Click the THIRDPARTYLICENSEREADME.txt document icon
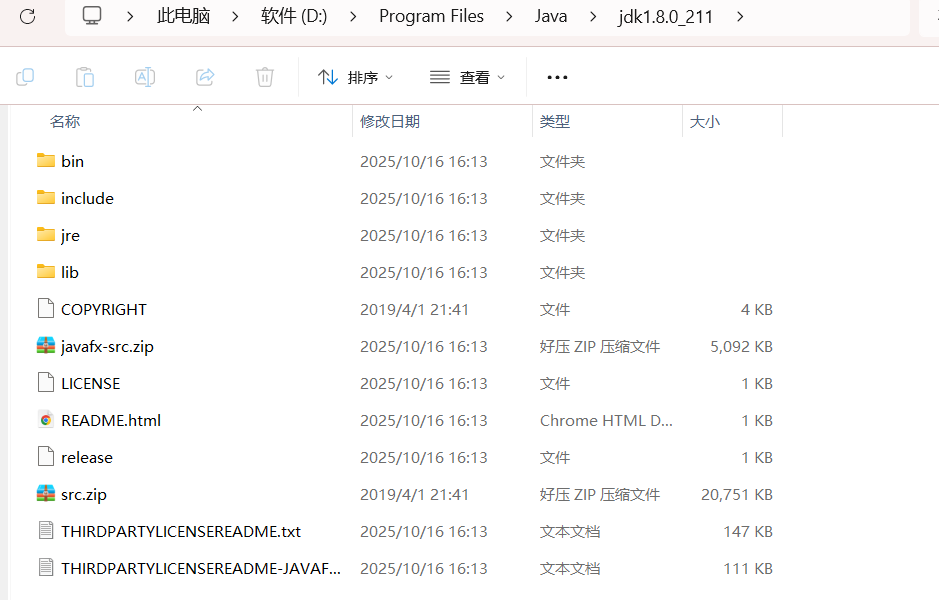Image resolution: width=939 pixels, height=600 pixels. 46,531
